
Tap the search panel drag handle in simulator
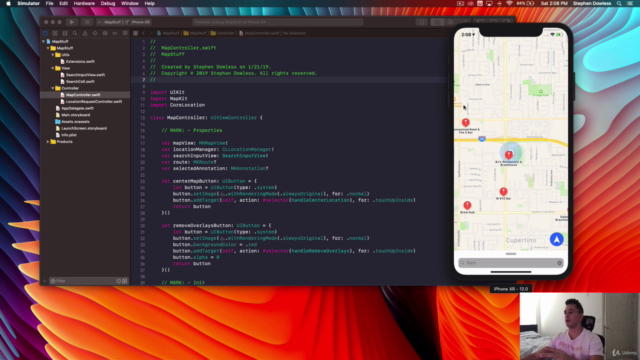511,254
